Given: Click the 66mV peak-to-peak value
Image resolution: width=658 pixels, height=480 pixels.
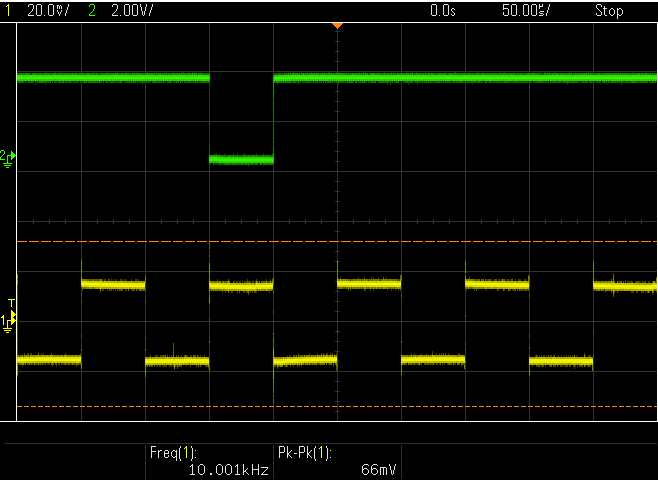Looking at the screenshot, I should click(379, 470).
